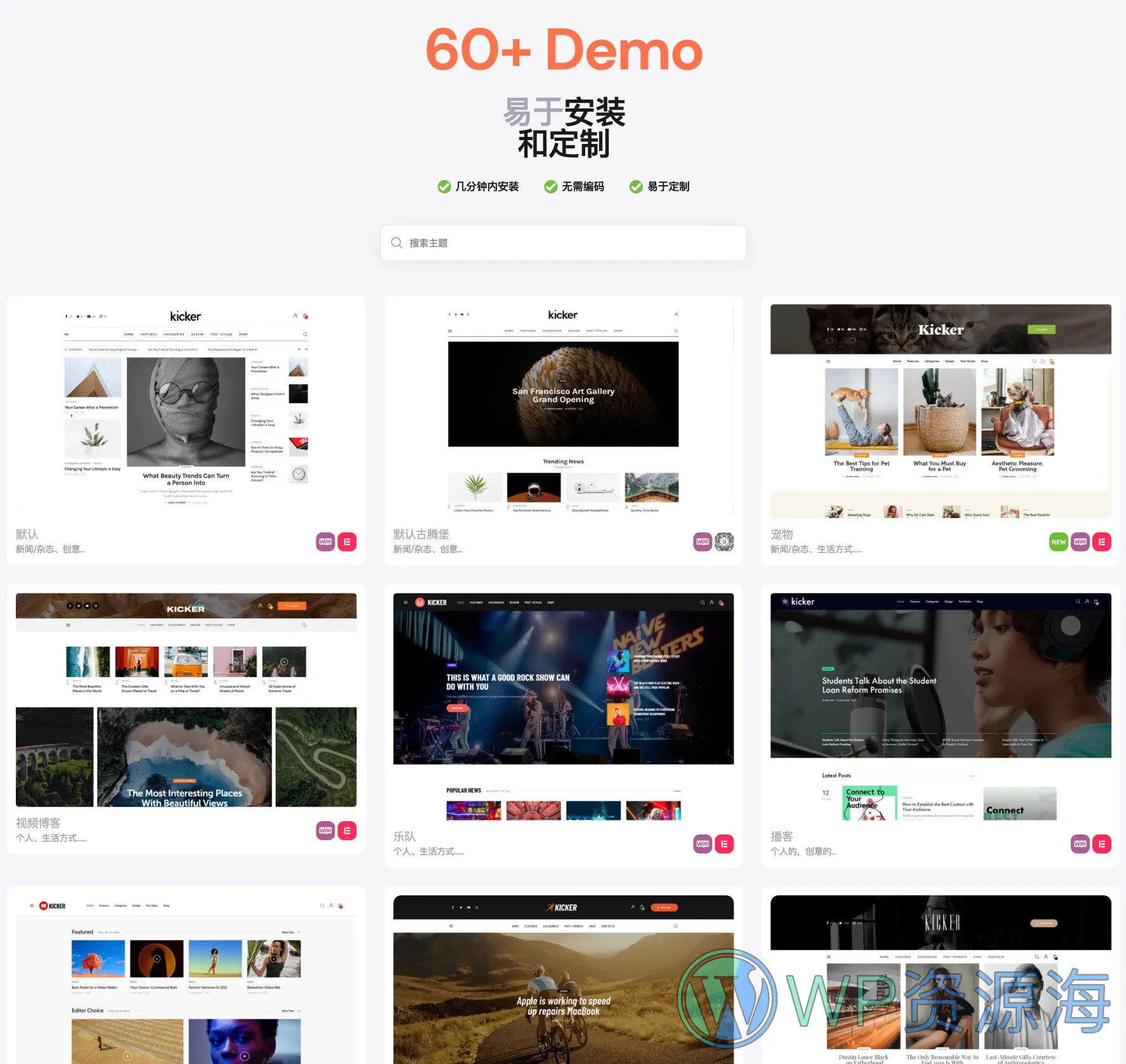Screen dimensions: 1126x1064
Task: Click Gutenberg badge on 默认古腾堡 card
Action: point(724,542)
